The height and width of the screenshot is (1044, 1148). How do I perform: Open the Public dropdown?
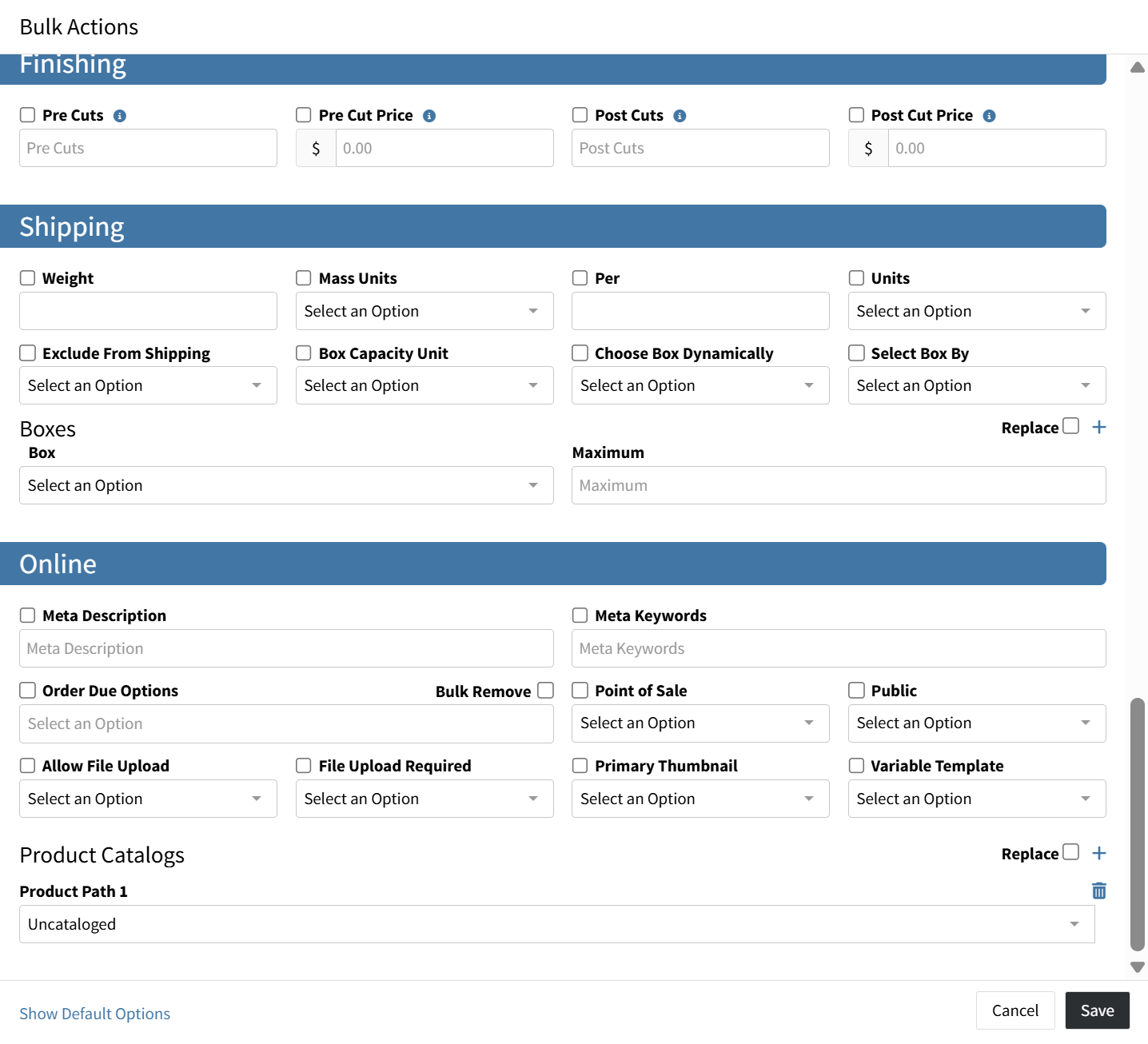[977, 723]
